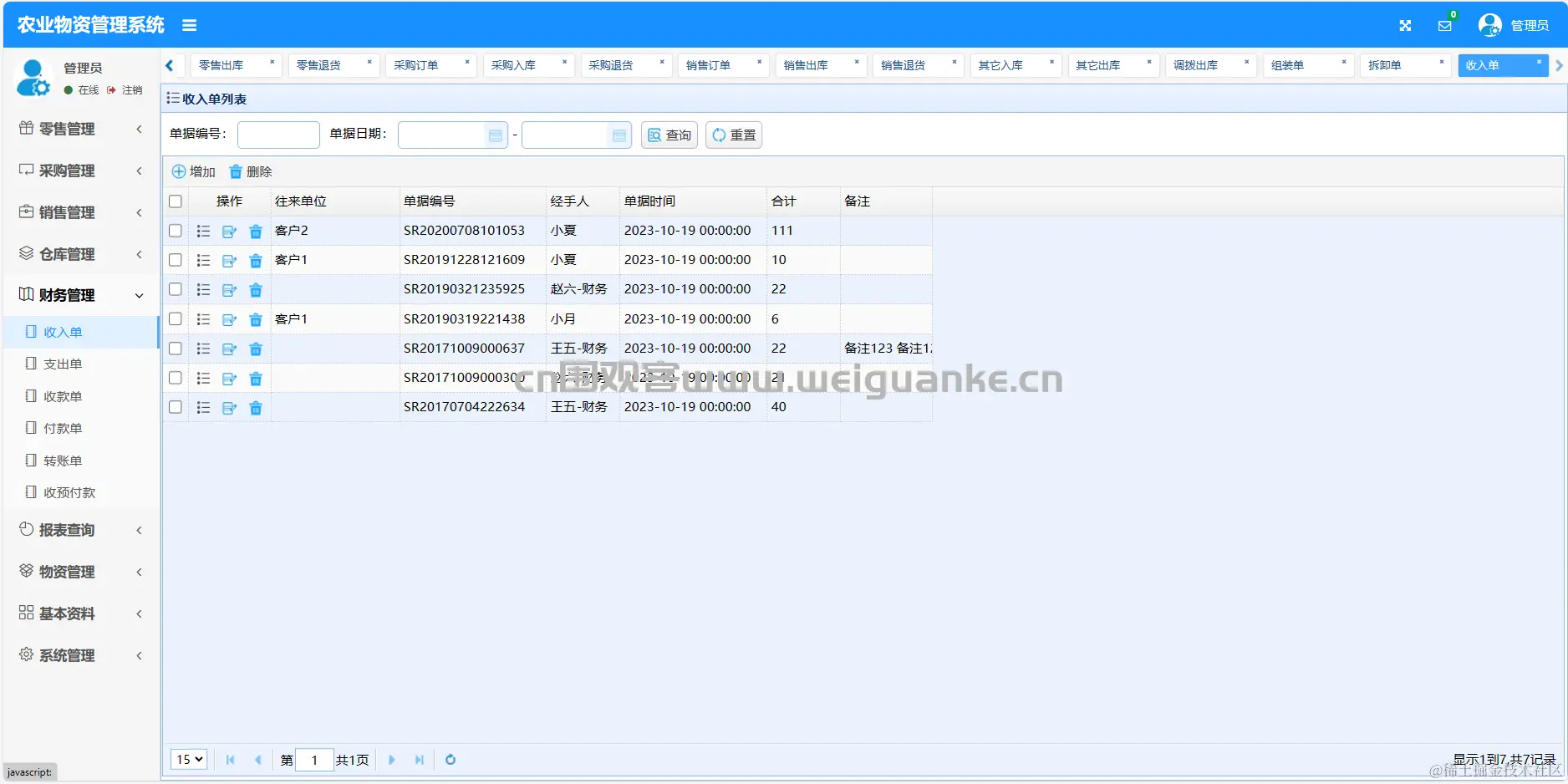
Task: Jump to the last page arrow
Action: click(x=420, y=760)
